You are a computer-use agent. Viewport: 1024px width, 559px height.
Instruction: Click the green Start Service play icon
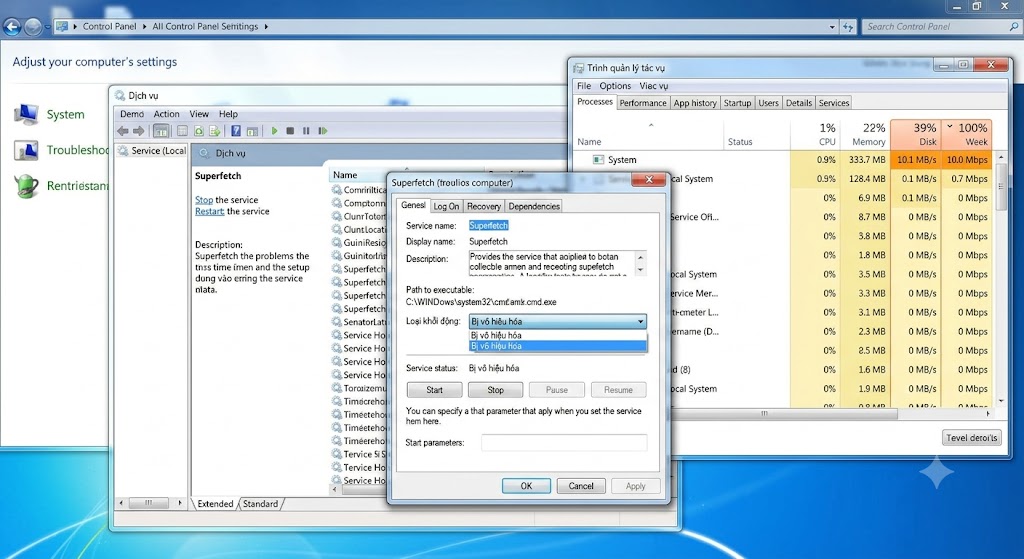[x=274, y=131]
